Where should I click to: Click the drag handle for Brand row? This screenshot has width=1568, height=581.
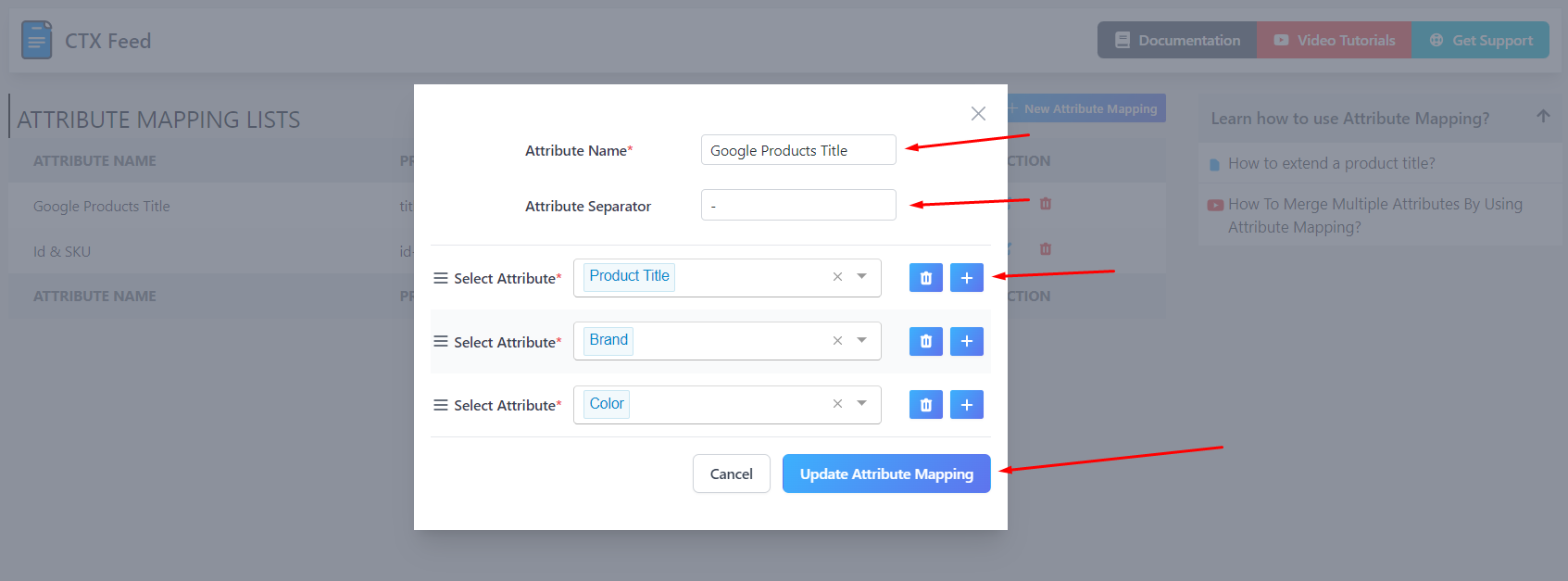(441, 342)
